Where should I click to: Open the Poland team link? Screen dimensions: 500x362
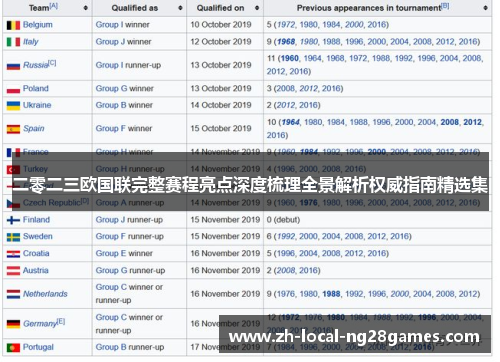(x=36, y=88)
